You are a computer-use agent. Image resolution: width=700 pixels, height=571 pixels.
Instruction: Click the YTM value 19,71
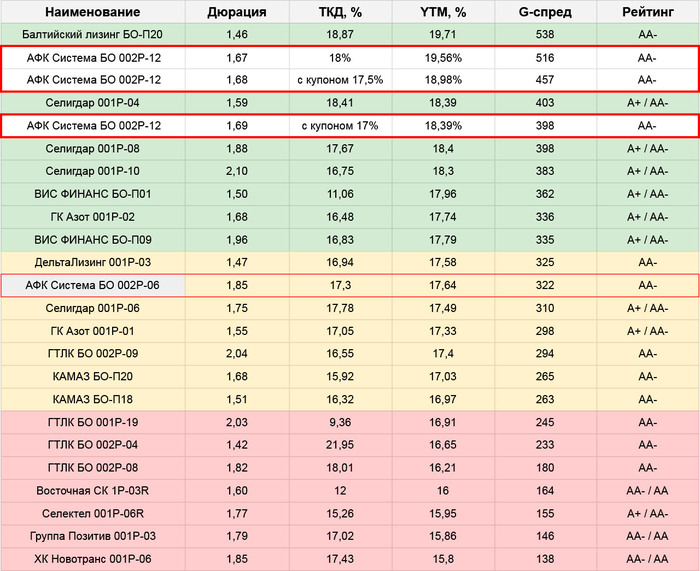(443, 34)
